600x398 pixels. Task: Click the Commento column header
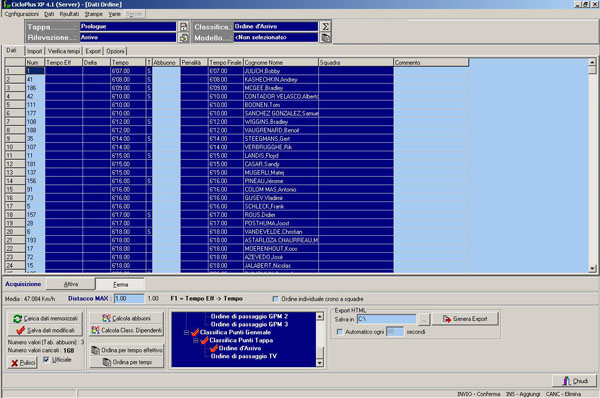click(431, 62)
